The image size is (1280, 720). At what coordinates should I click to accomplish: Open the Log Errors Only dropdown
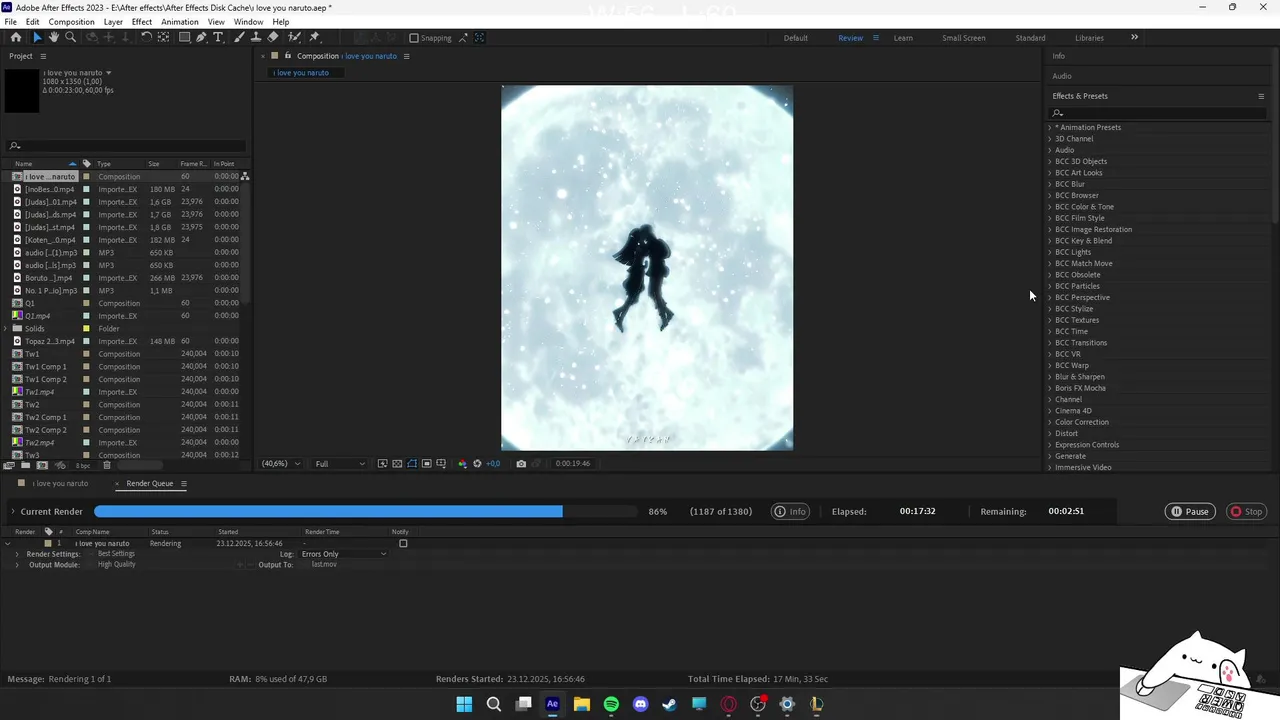tap(343, 554)
